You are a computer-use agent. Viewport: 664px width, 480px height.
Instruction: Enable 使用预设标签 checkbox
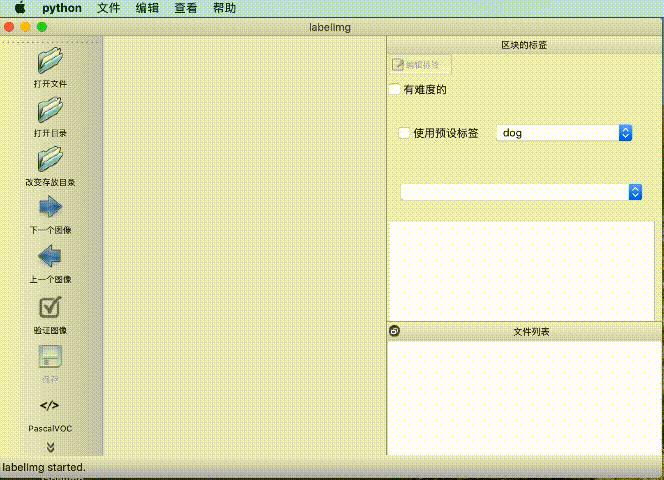coord(404,133)
